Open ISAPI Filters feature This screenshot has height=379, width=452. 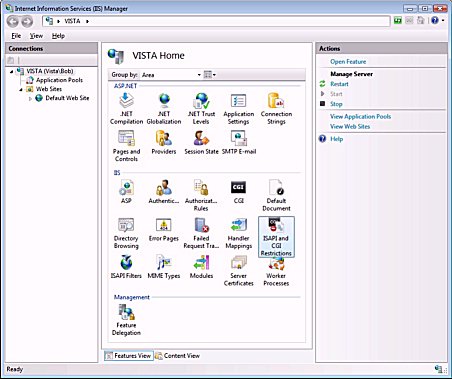126,267
